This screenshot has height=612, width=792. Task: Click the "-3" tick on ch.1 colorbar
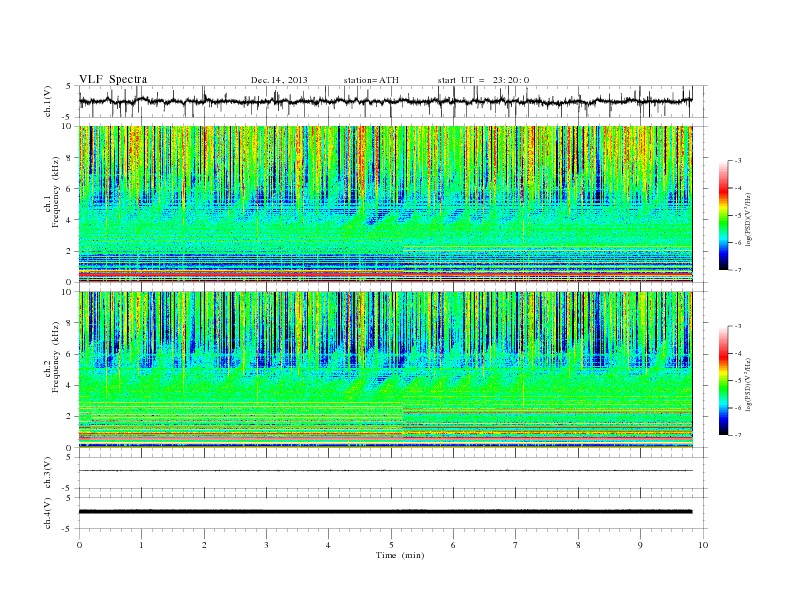737,161
